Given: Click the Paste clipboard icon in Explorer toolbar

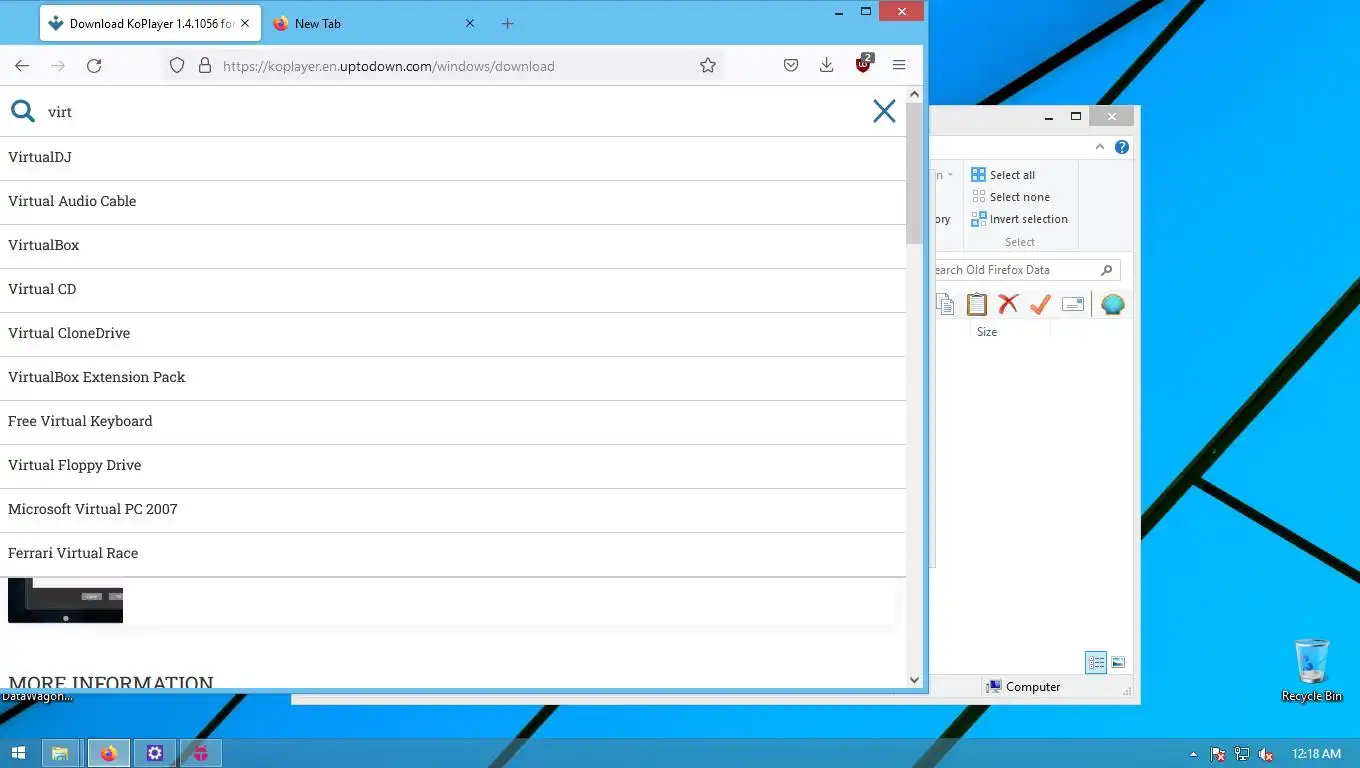Looking at the screenshot, I should [977, 304].
